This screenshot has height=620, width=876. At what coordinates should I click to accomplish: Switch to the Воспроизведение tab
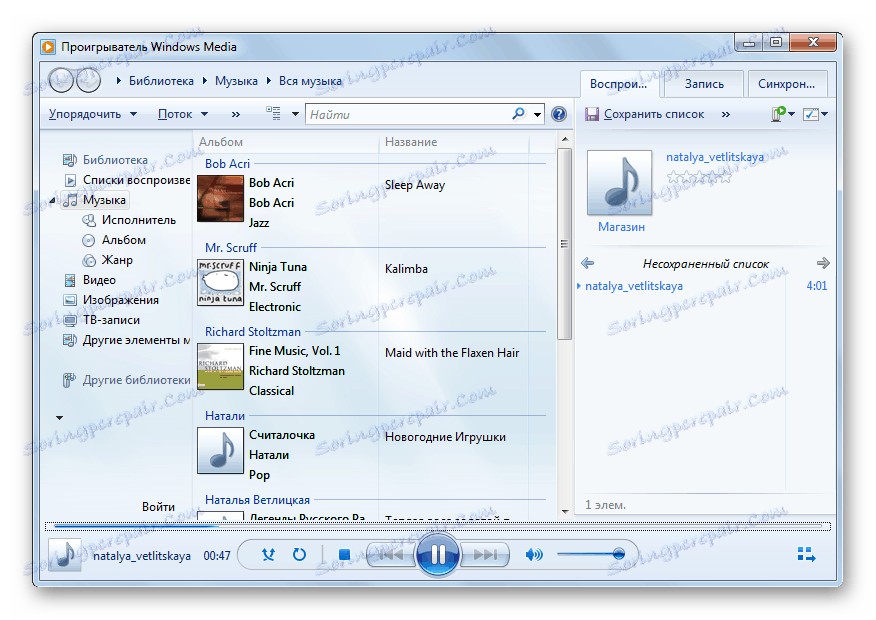tap(618, 84)
